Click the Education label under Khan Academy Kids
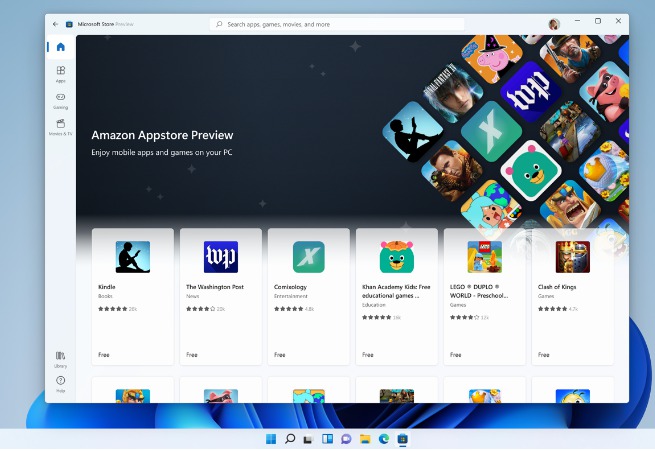This screenshot has height=451, width=655. (373, 305)
